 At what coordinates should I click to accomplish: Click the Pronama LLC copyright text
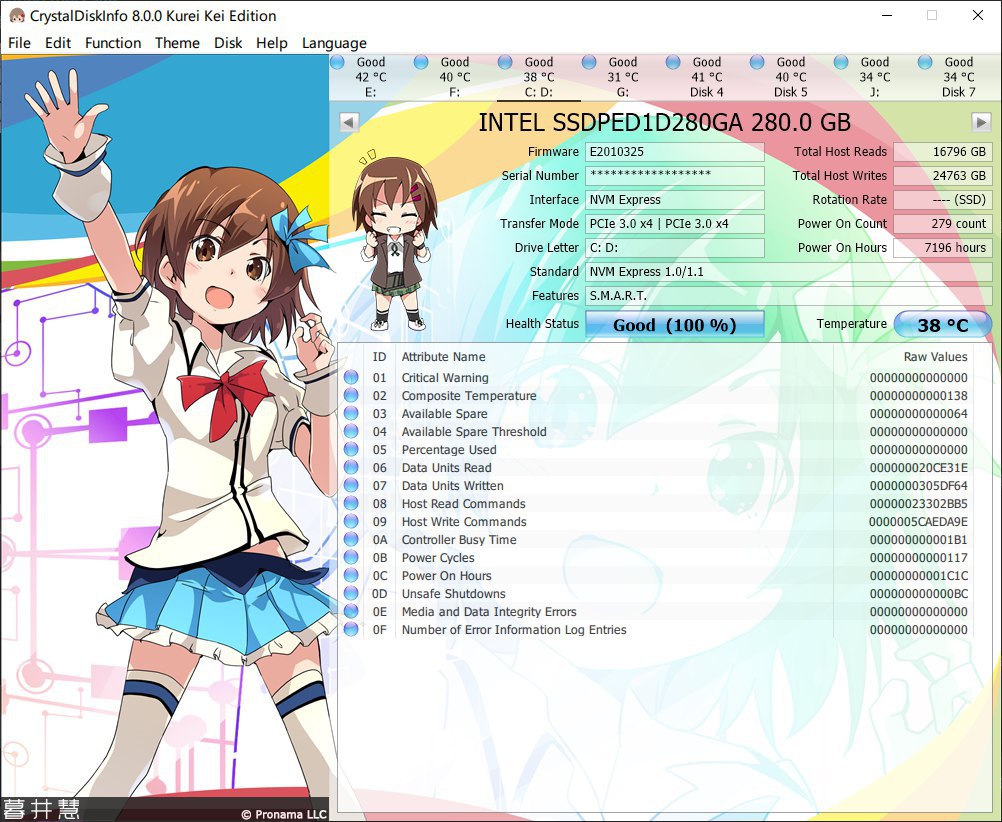pyautogui.click(x=284, y=814)
